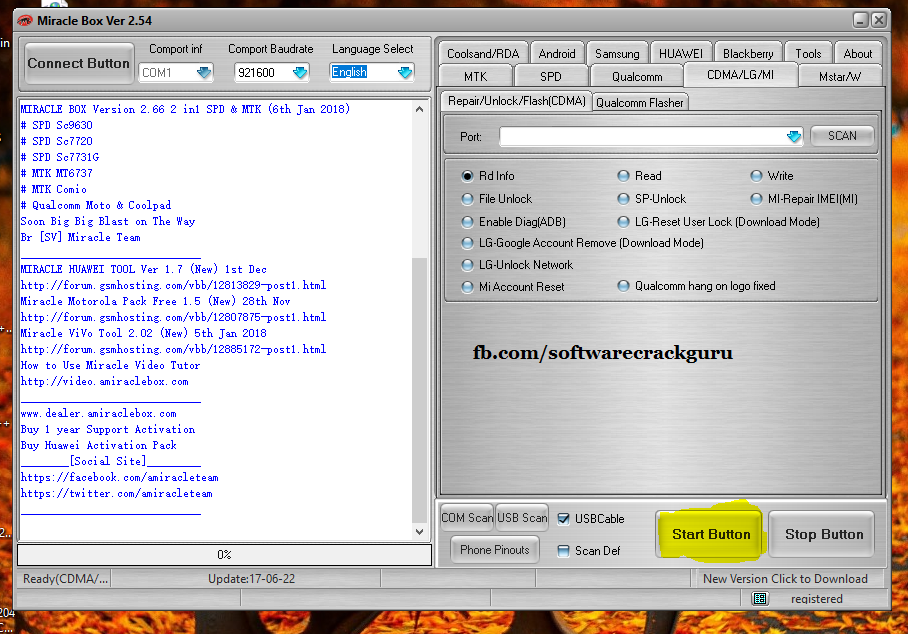908x634 pixels.
Task: Open the HUAWEI tab
Action: tap(681, 53)
